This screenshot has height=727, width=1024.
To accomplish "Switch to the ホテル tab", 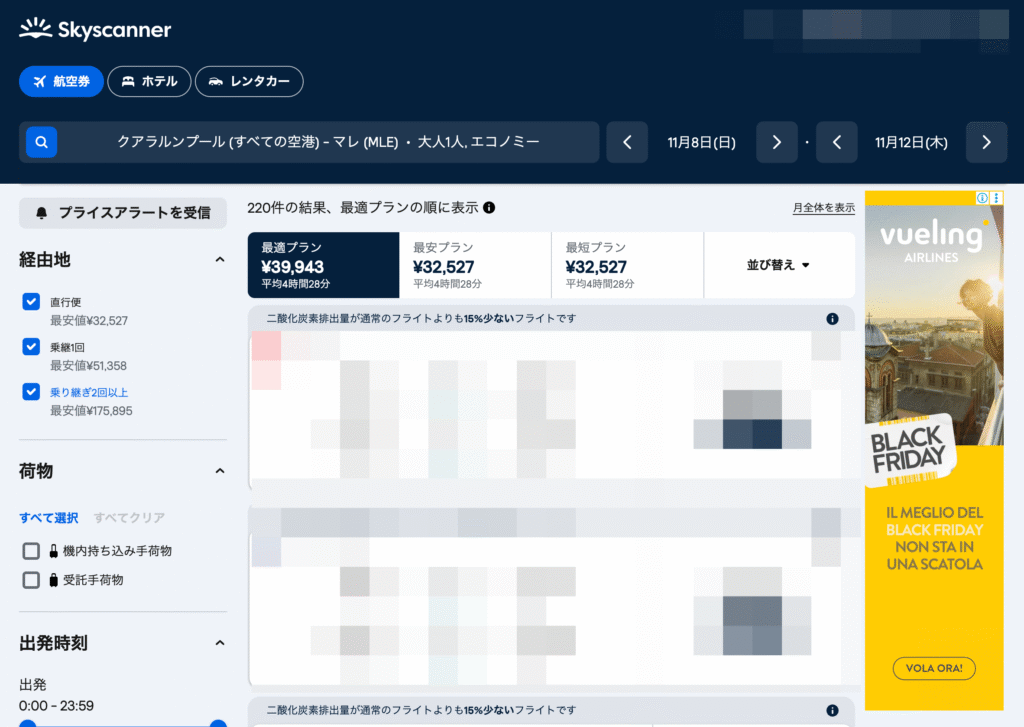I will [149, 81].
